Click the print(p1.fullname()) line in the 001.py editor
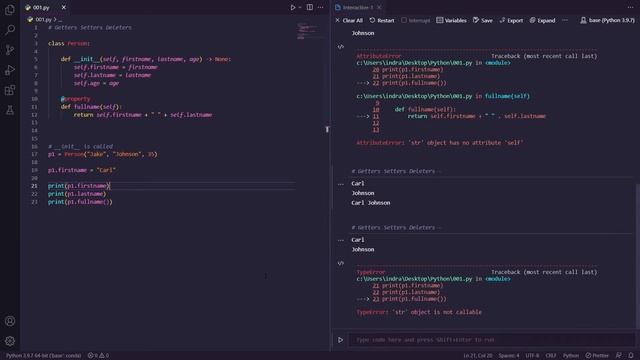This screenshot has width=640, height=360. [x=80, y=202]
